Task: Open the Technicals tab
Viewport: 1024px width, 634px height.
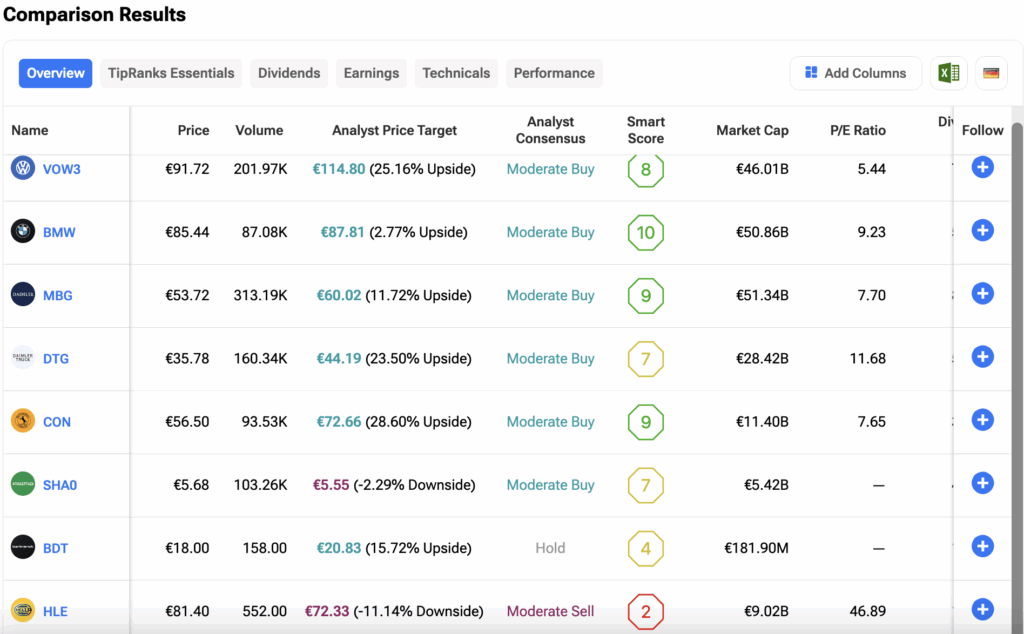Action: tap(456, 73)
